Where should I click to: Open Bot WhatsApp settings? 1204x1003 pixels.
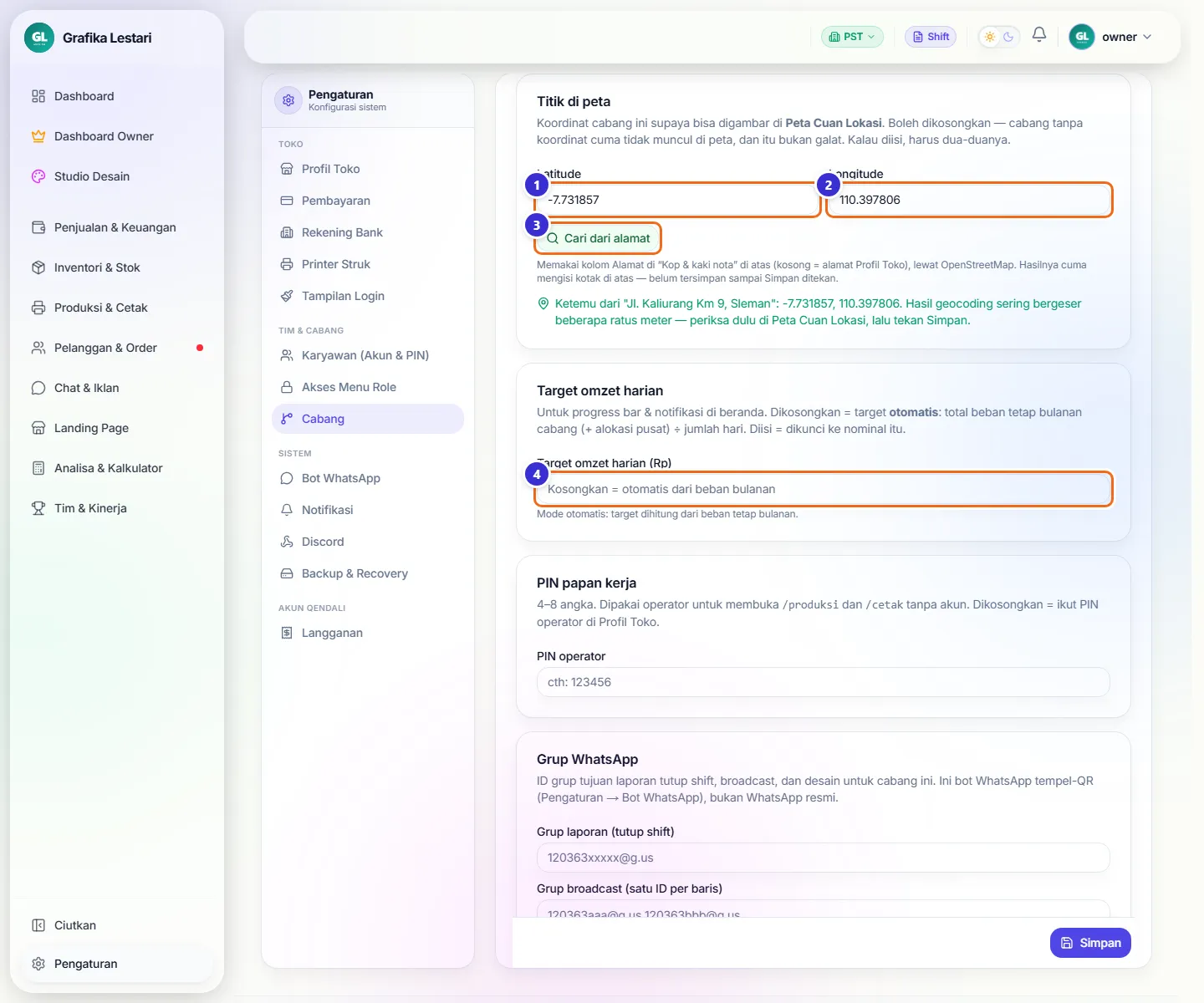tap(368, 478)
